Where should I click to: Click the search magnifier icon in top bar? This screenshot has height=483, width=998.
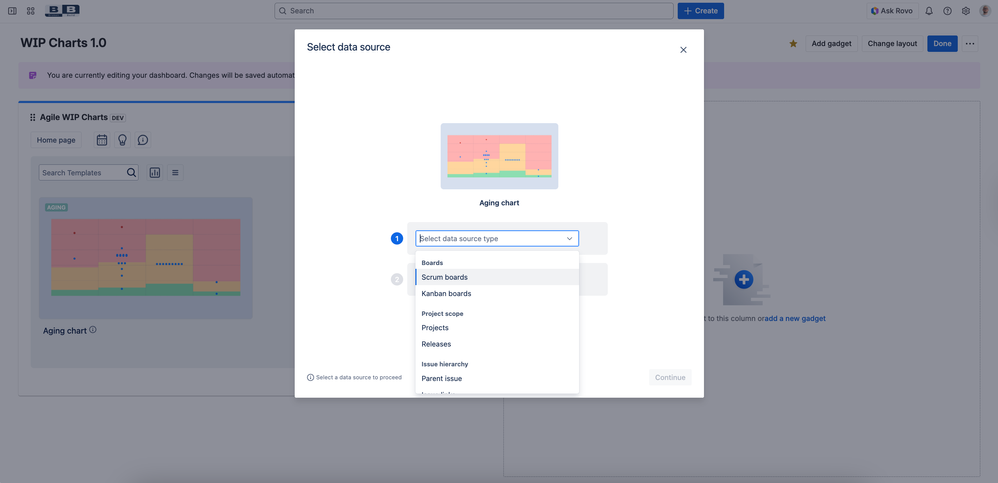(x=283, y=11)
